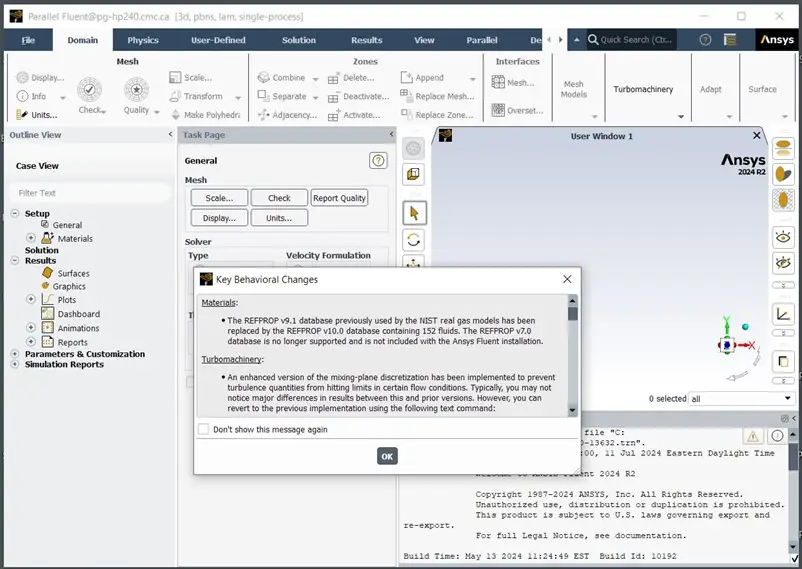Open the Turbomachinery ribbon dropdown

point(681,117)
